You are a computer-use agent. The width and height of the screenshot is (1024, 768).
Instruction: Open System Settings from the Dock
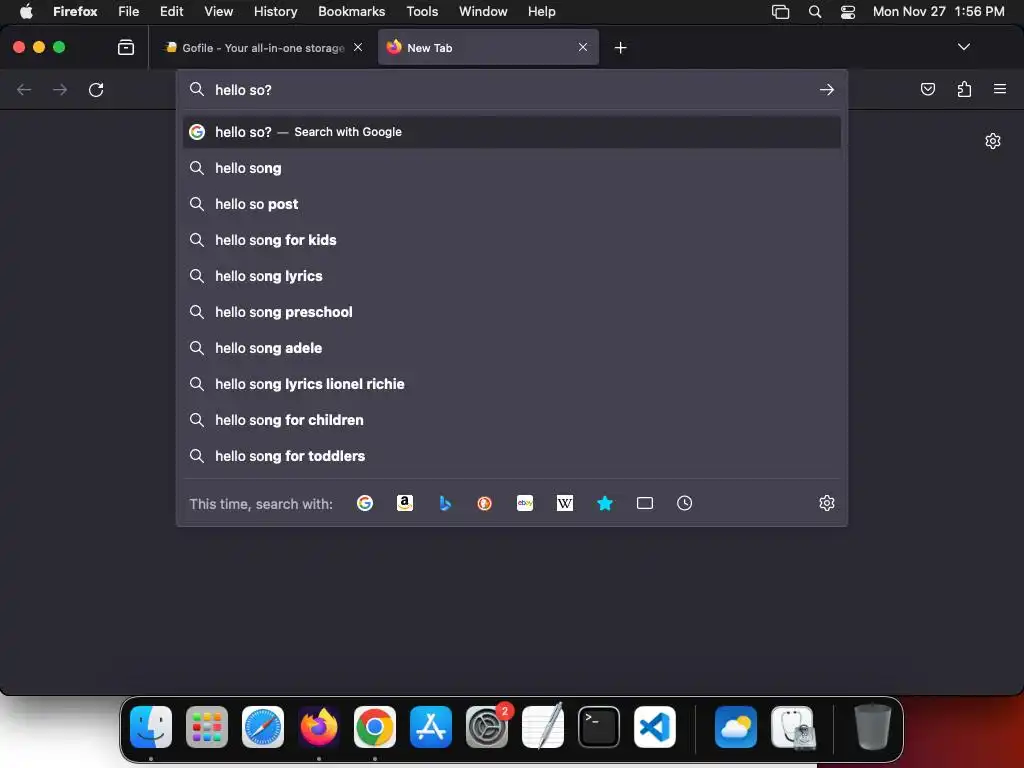point(487,727)
